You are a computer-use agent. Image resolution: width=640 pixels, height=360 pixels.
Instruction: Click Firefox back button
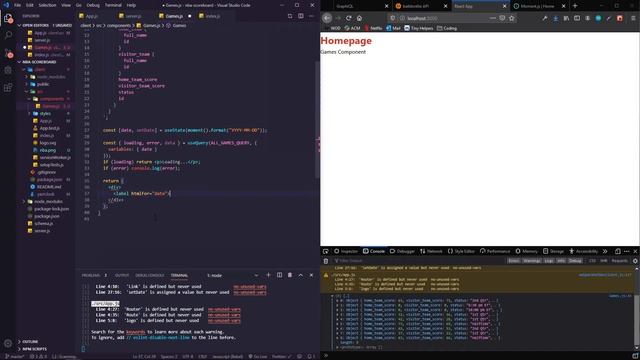point(327,18)
